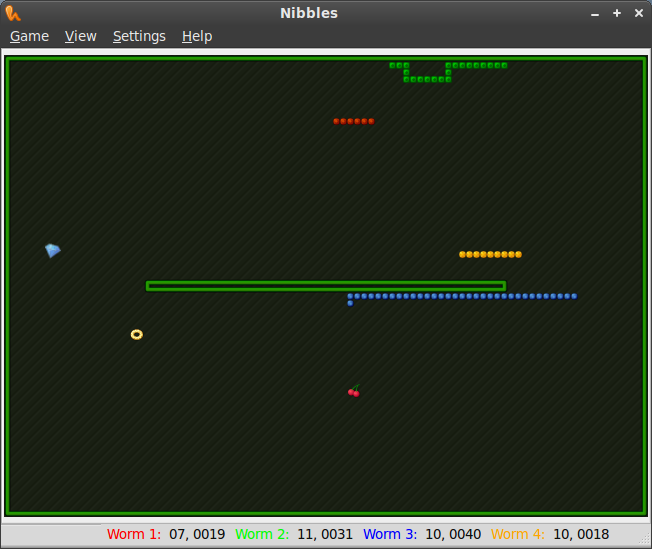Open the Game menu

(30, 36)
